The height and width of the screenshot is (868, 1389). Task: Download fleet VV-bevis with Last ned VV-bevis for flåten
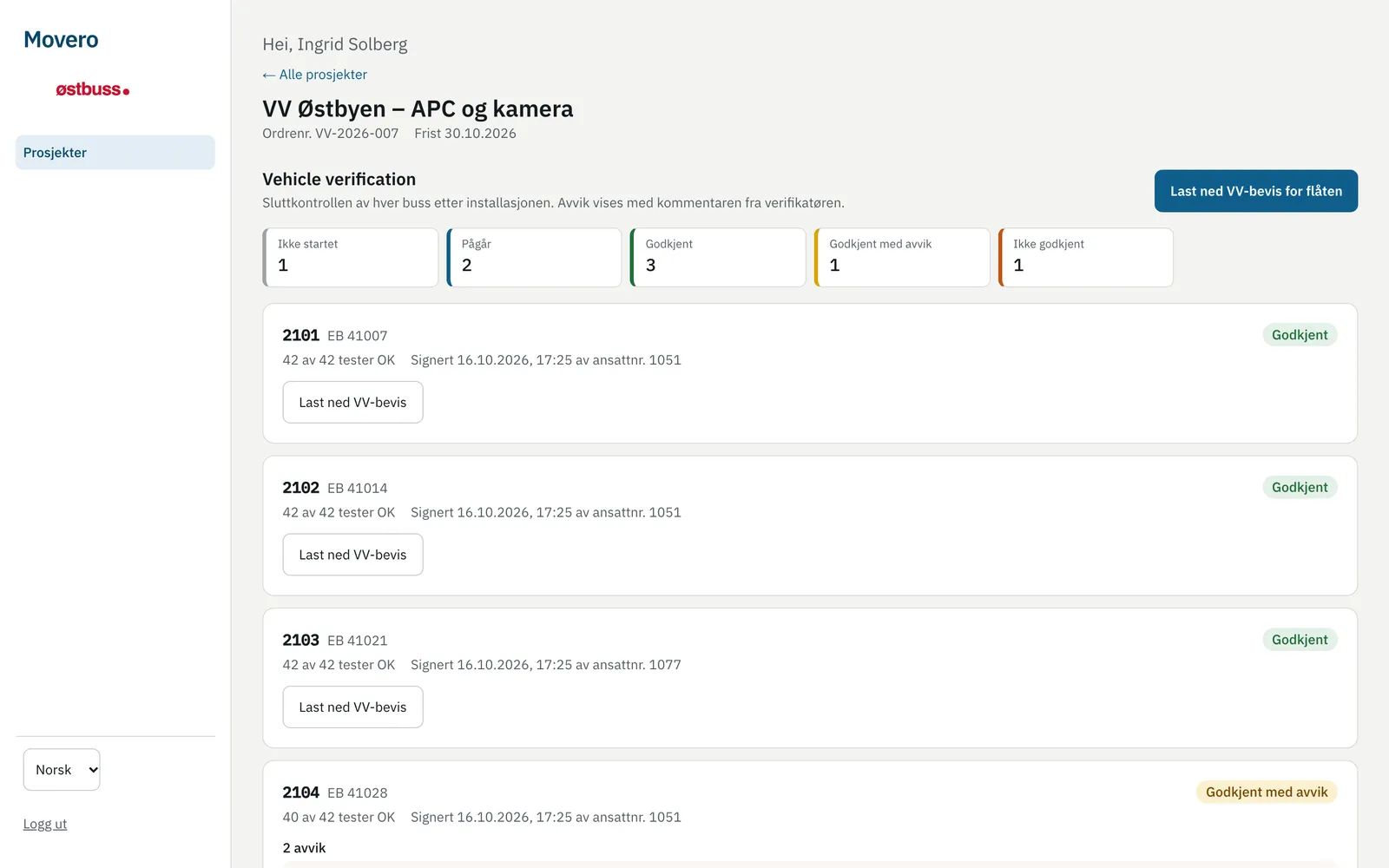tap(1255, 191)
